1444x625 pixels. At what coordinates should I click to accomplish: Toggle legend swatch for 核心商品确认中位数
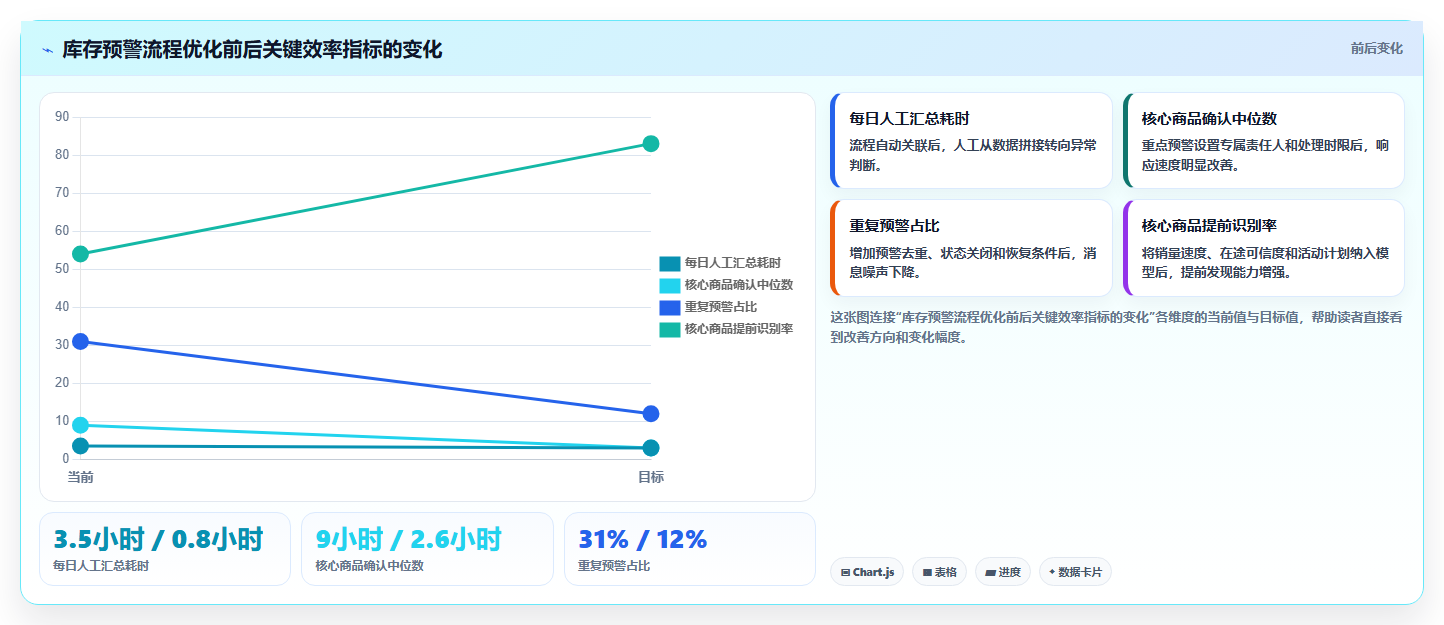pos(669,286)
